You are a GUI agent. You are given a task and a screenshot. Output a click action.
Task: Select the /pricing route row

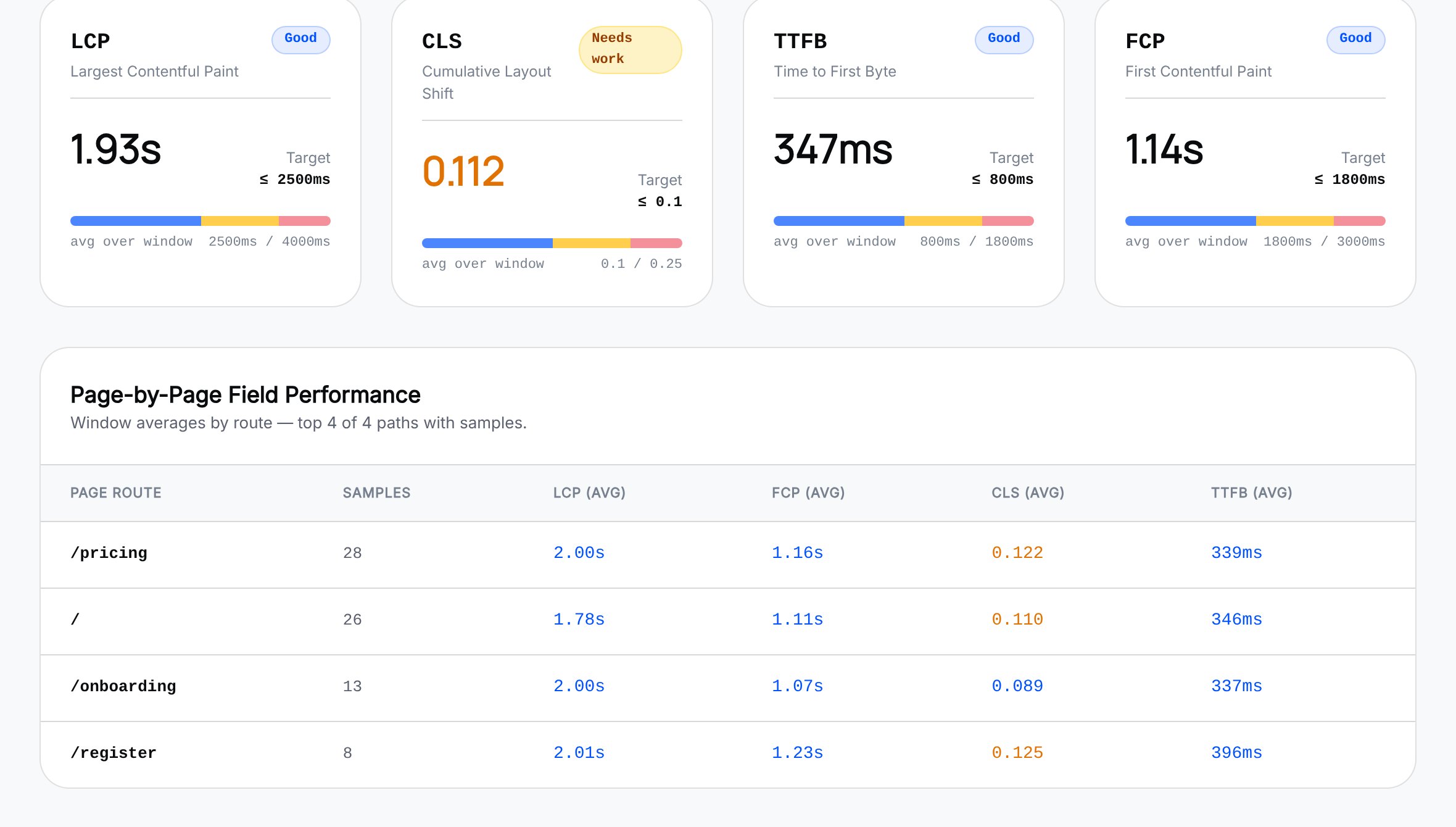pyautogui.click(x=728, y=555)
